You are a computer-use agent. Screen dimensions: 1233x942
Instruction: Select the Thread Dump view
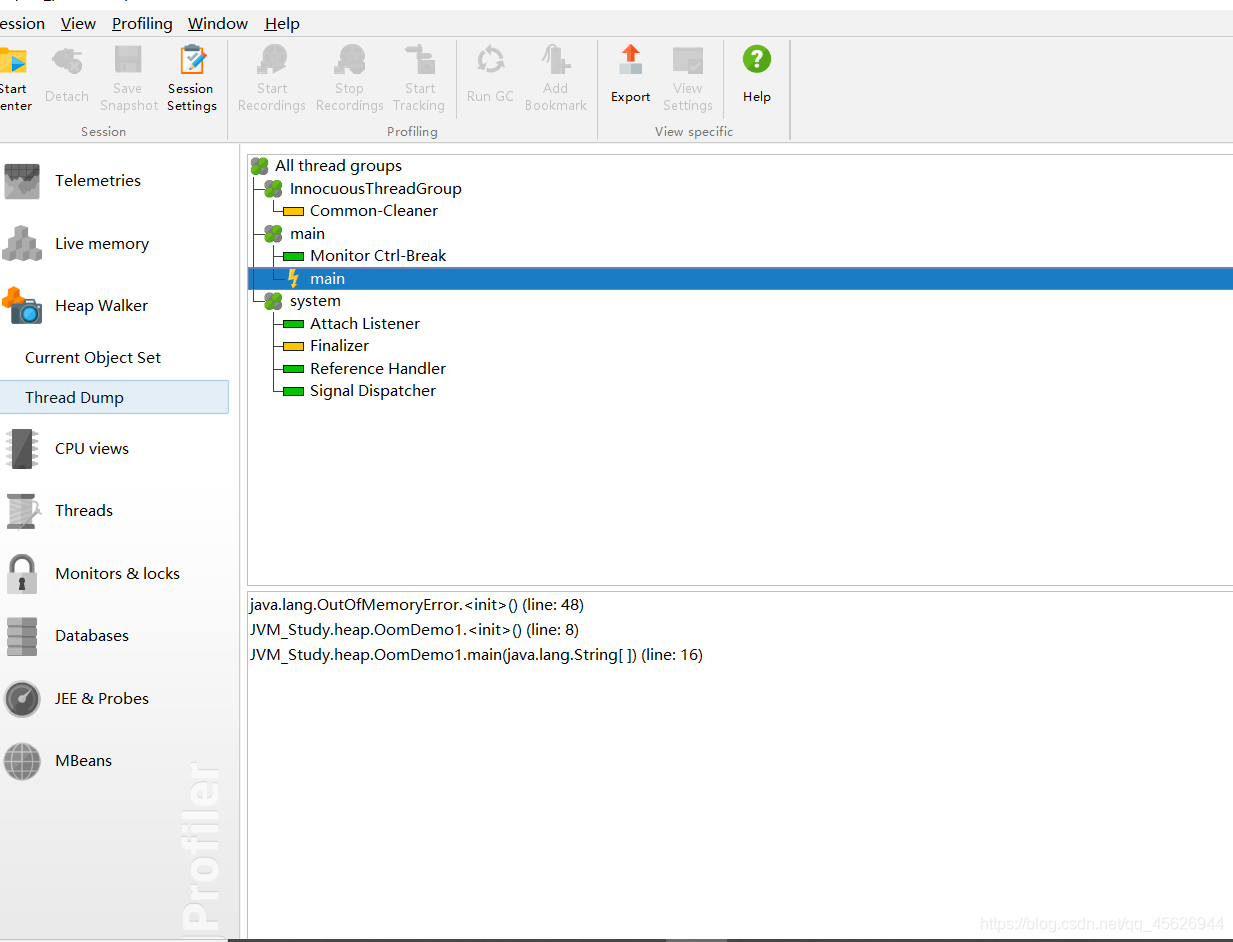pos(114,397)
